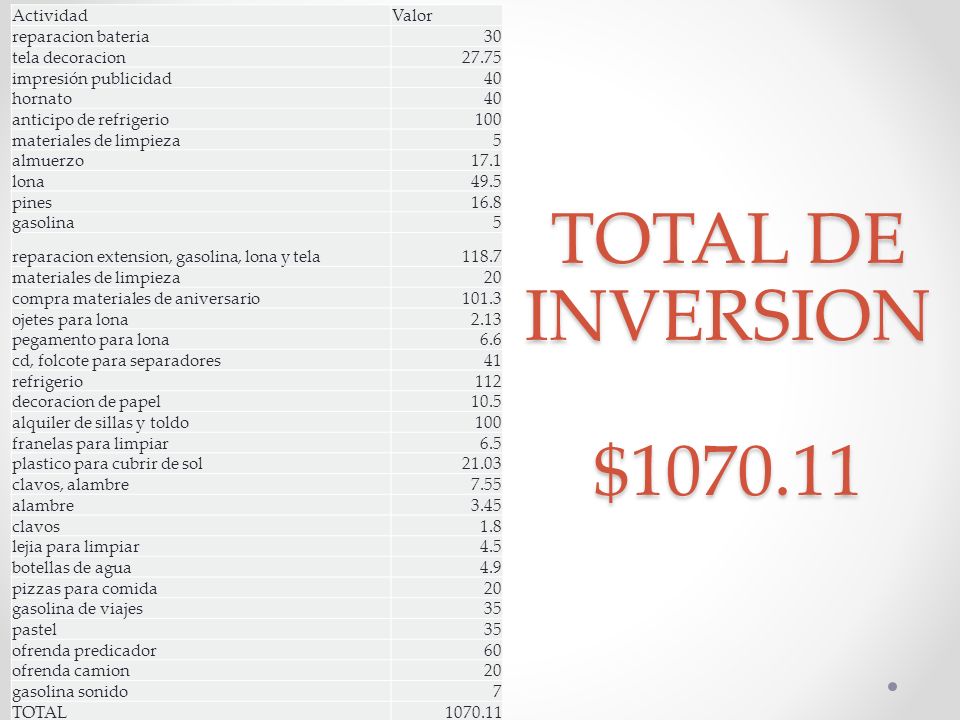Select 'reparacion extension, gasolina, lona y tela'
Viewport: 960px width, 720px height.
coord(166,257)
